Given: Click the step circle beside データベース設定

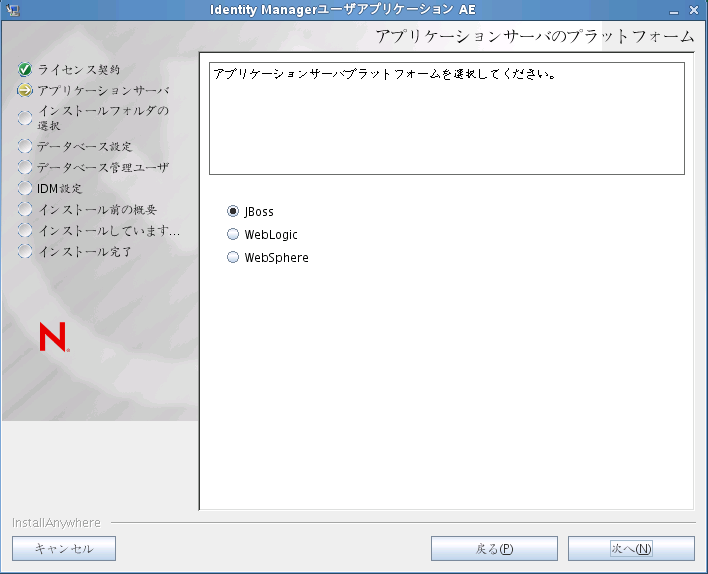Looking at the screenshot, I should click(x=25, y=146).
